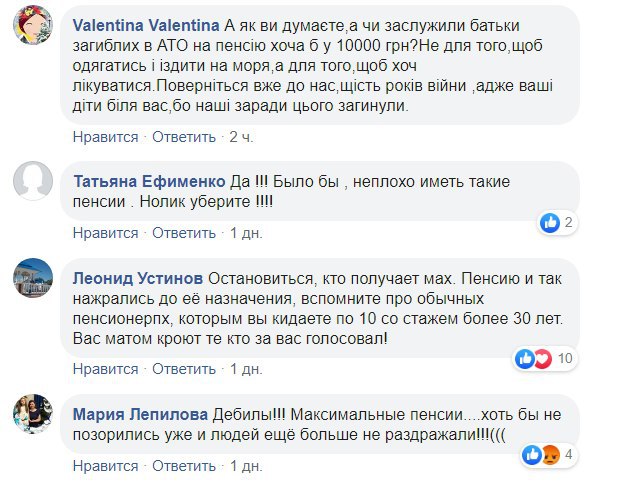This screenshot has height=489, width=617.
Task: Click the like reaction icon on Татьяна's comment
Action: tap(549, 222)
